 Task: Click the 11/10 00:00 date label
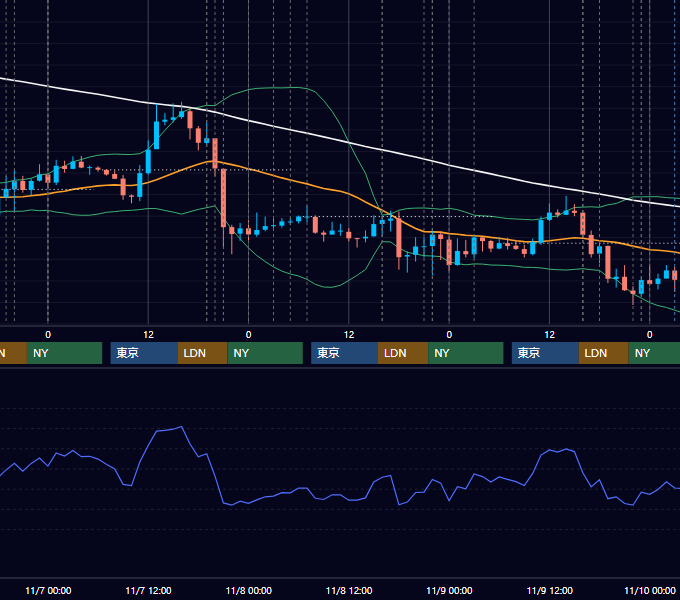pyautogui.click(x=650, y=590)
